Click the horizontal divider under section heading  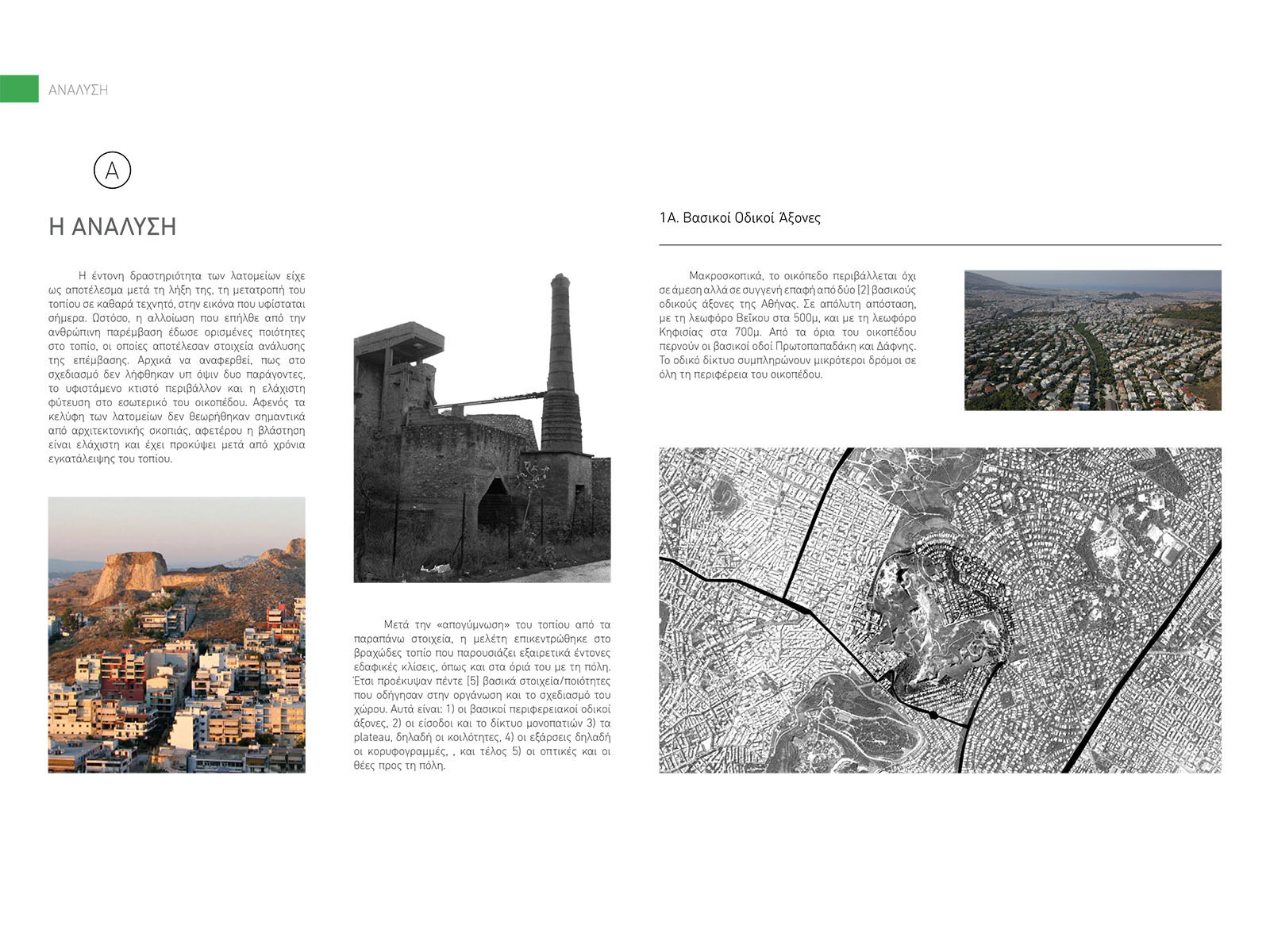coord(940,245)
